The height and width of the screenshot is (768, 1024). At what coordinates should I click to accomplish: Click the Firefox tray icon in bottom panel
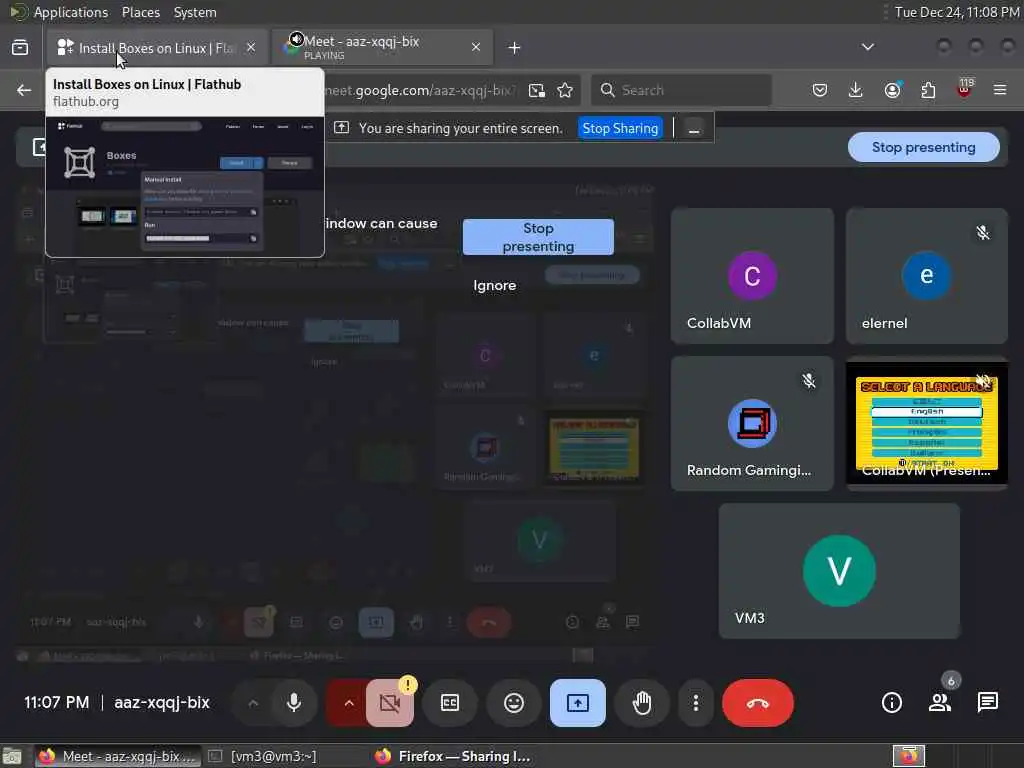(908, 756)
